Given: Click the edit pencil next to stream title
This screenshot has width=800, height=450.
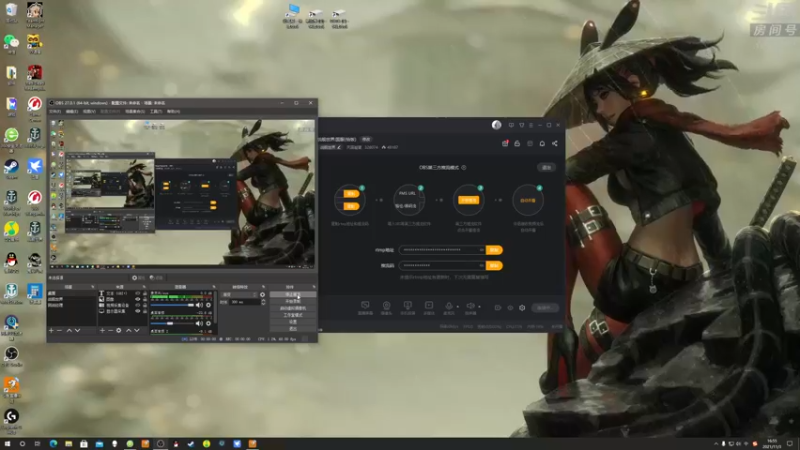Looking at the screenshot, I should coord(339,147).
